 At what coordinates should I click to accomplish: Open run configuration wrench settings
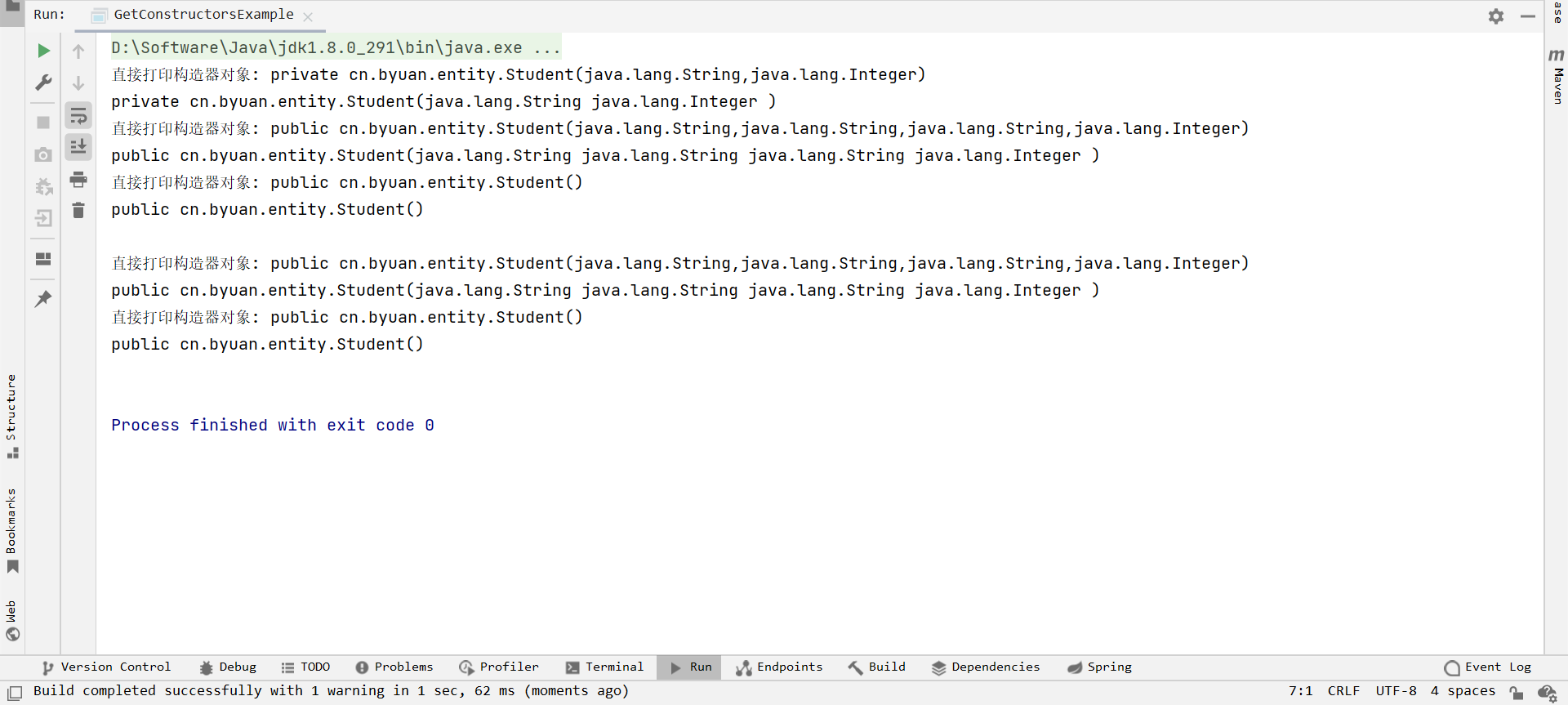pyautogui.click(x=44, y=83)
